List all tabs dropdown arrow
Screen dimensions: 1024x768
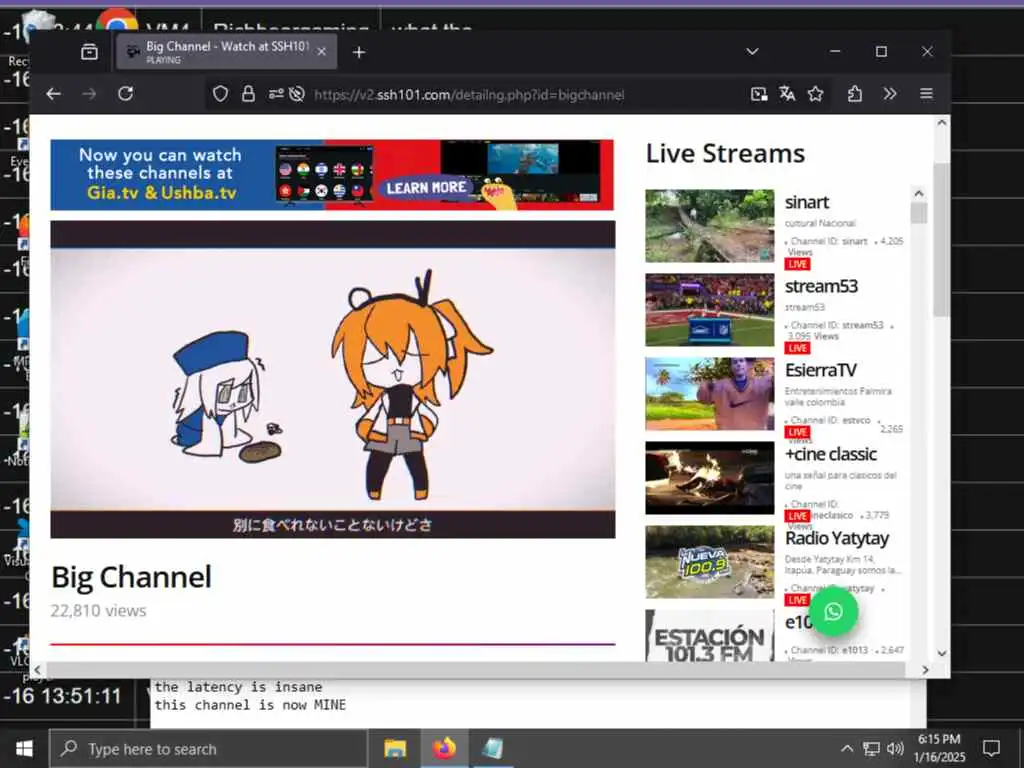[752, 52]
